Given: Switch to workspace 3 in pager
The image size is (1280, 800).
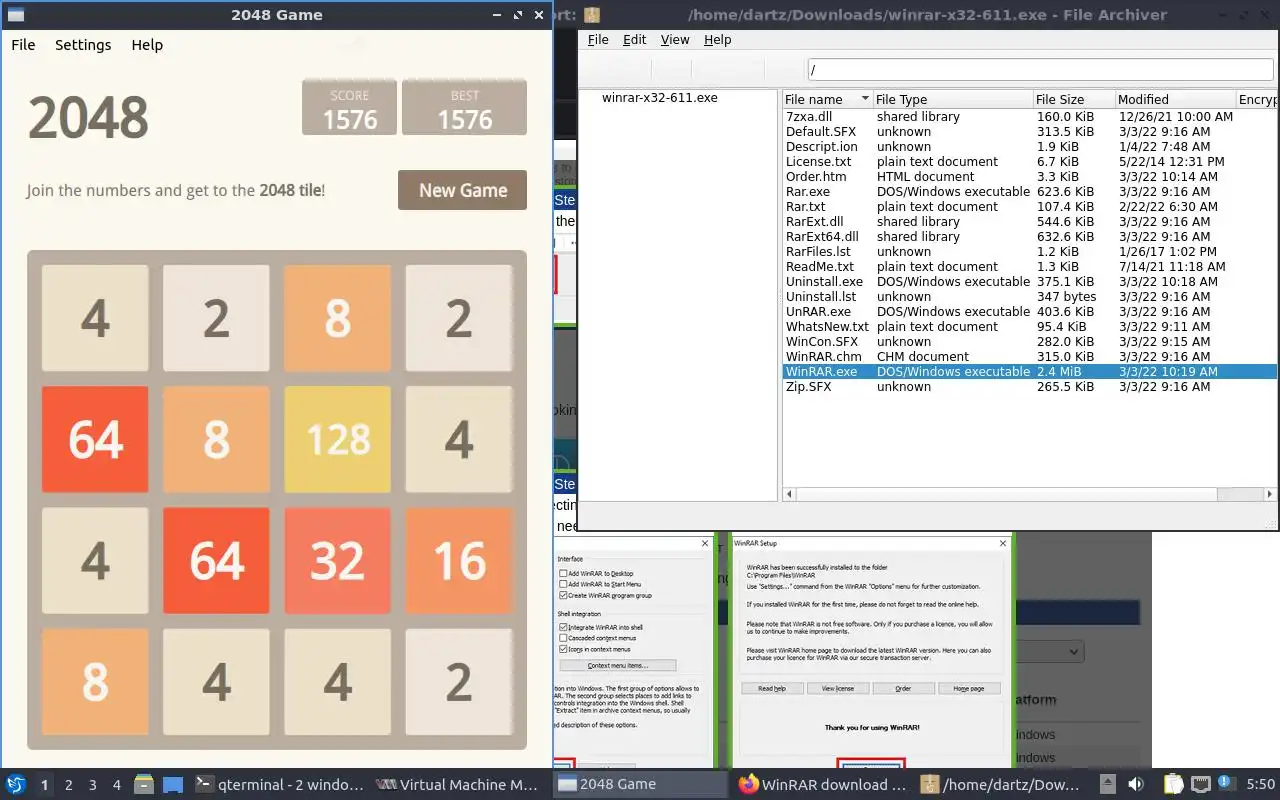Looking at the screenshot, I should [93, 785].
